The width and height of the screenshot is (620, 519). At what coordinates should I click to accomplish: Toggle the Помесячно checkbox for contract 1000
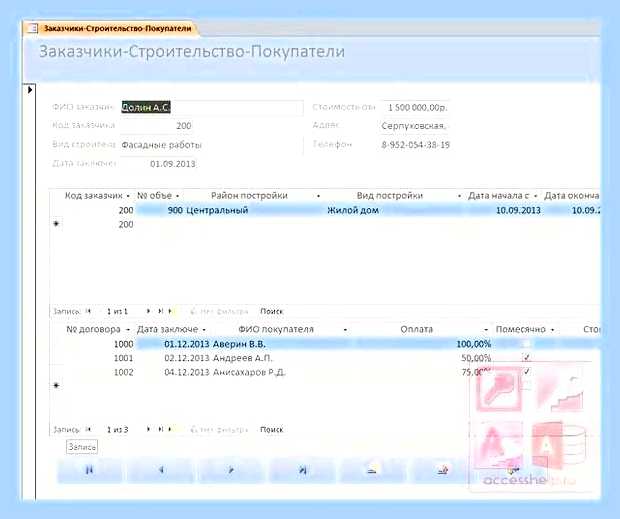[526, 344]
